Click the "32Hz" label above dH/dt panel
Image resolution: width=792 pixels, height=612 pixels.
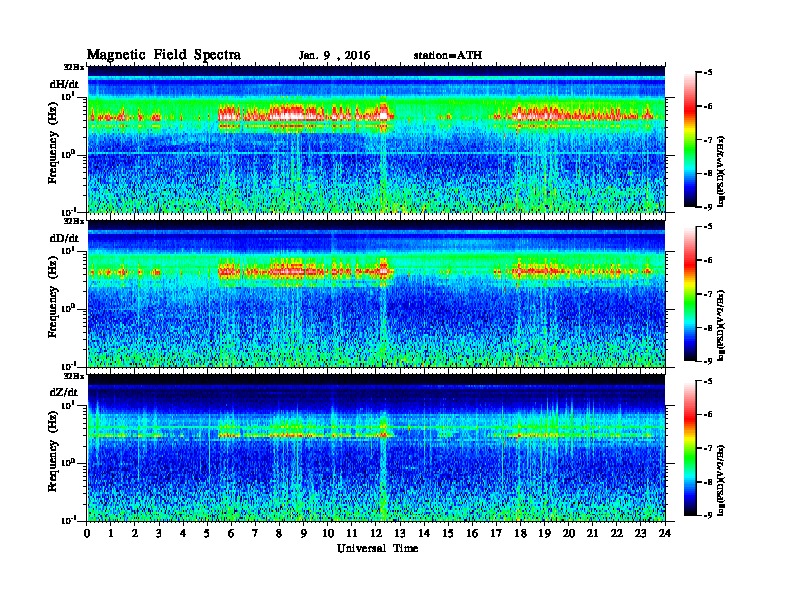coord(73,67)
